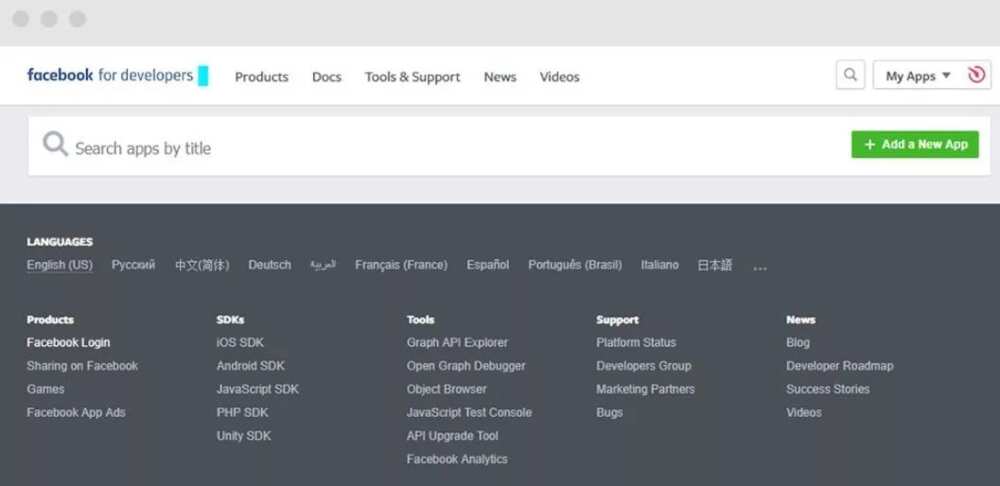Open the Facebook Analytics link
Screen dimensions: 1000x486
click(x=457, y=459)
